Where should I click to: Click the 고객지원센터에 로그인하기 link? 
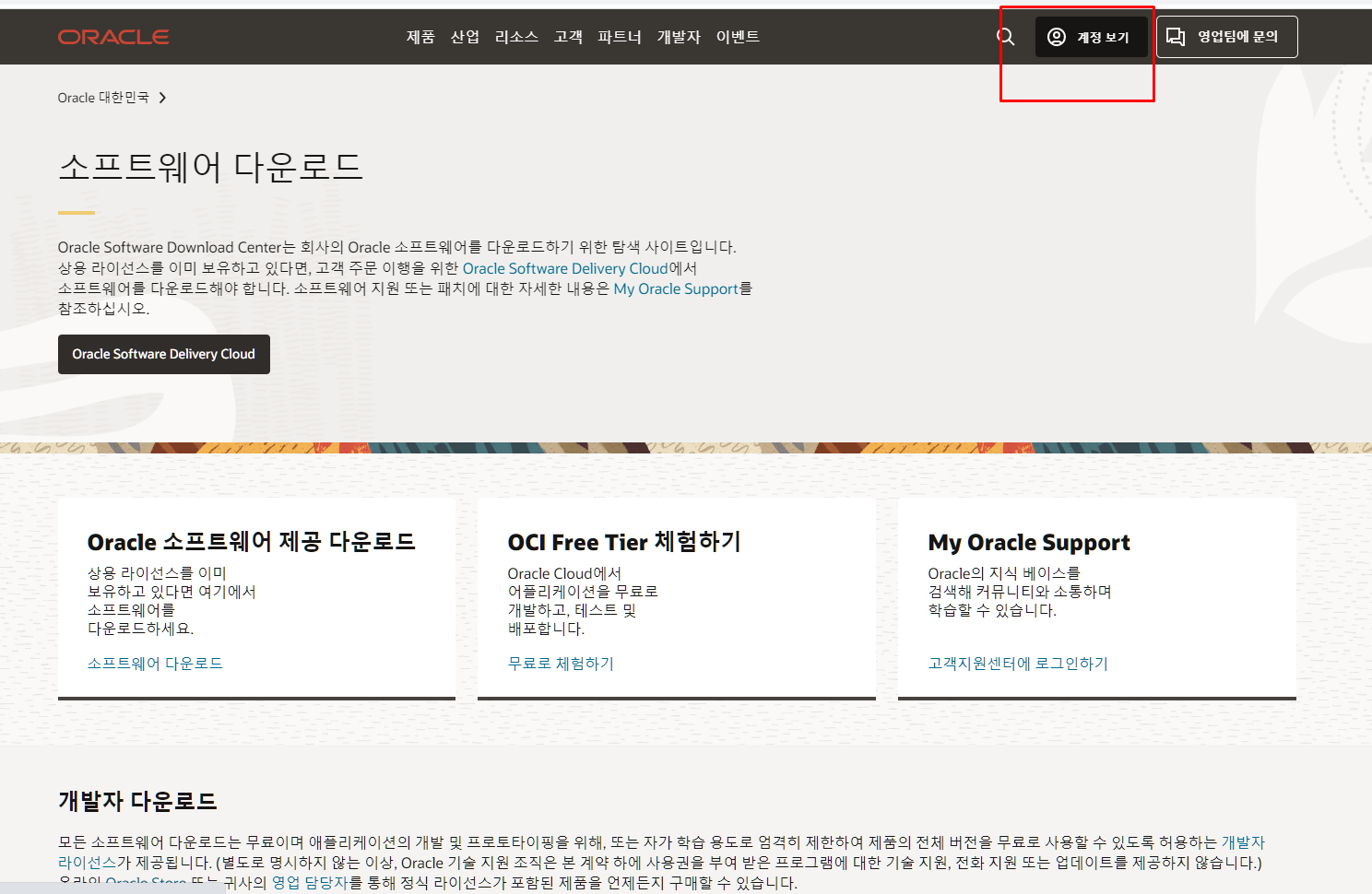tap(1018, 664)
